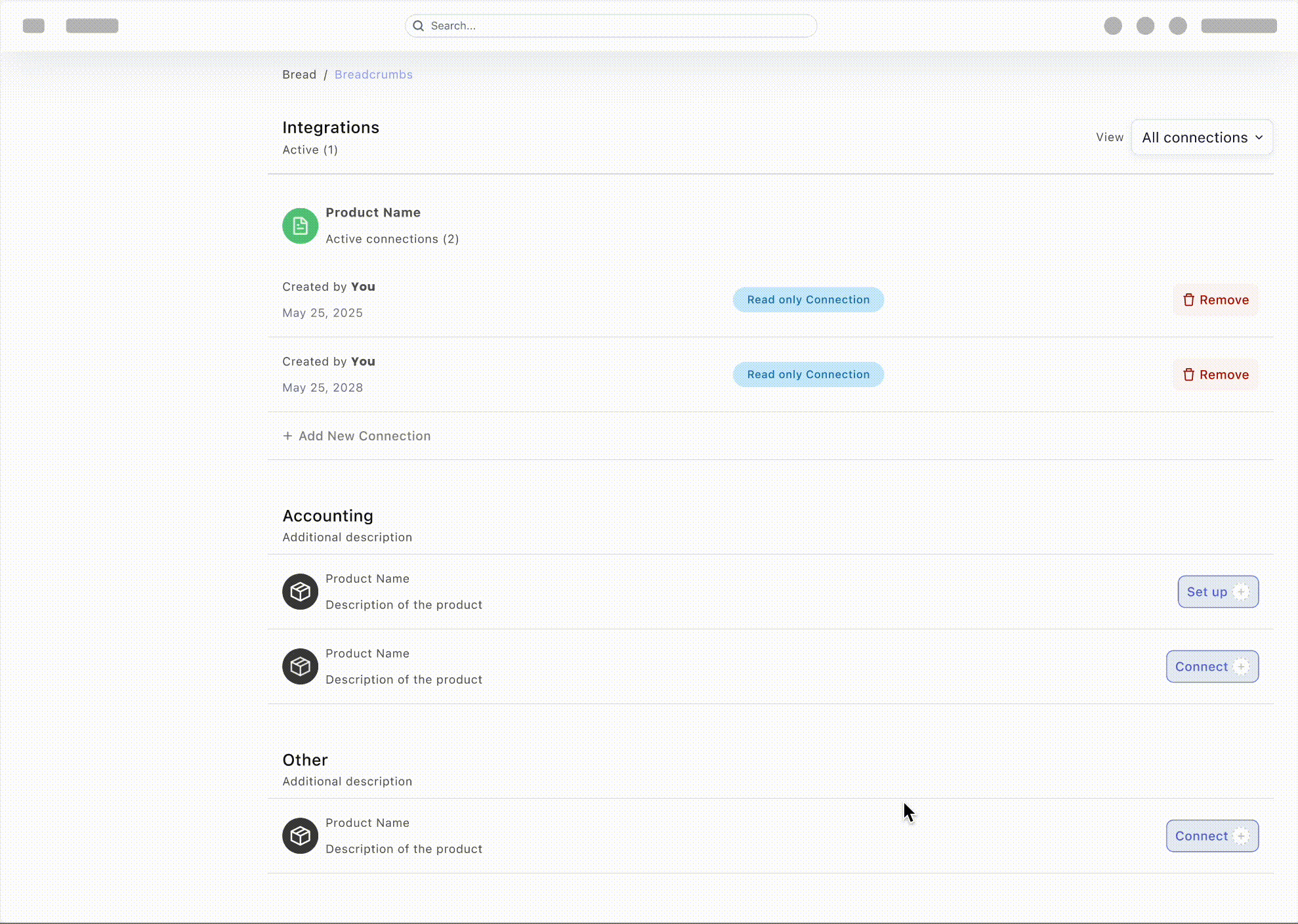Click the Breadcrumbs breadcrumb link
1298x924 pixels.
pyautogui.click(x=373, y=75)
